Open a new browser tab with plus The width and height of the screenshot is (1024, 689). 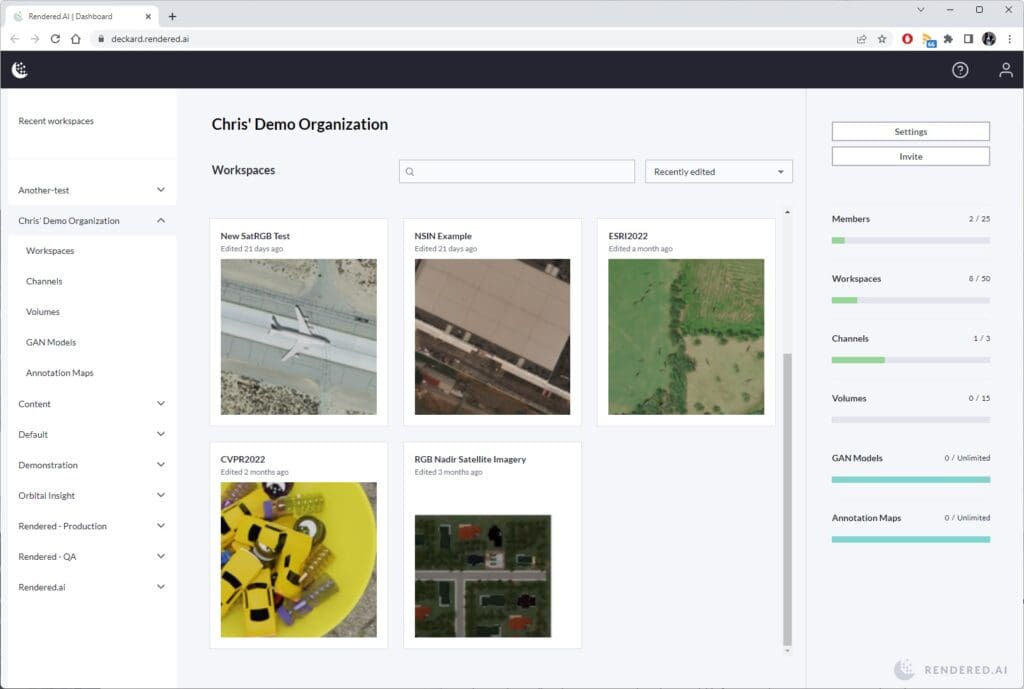point(172,16)
